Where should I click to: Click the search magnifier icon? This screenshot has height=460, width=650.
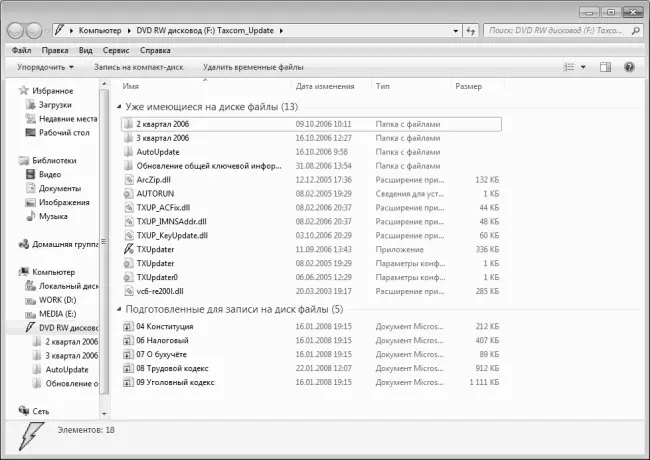click(x=635, y=31)
